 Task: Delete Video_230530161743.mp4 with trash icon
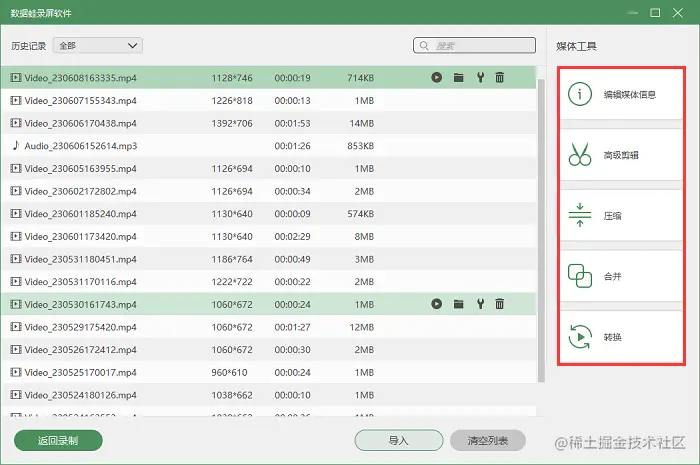tap(500, 304)
